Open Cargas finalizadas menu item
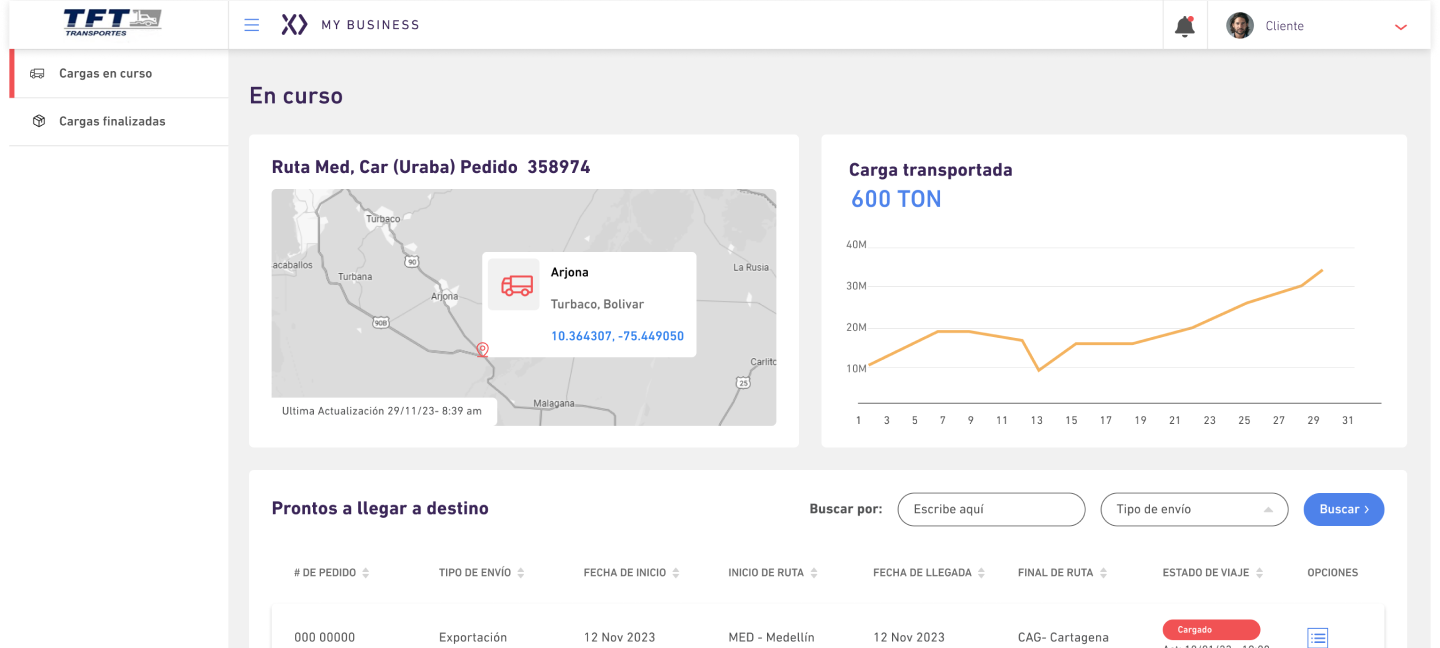Image resolution: width=1440 pixels, height=648 pixels. click(x=119, y=122)
